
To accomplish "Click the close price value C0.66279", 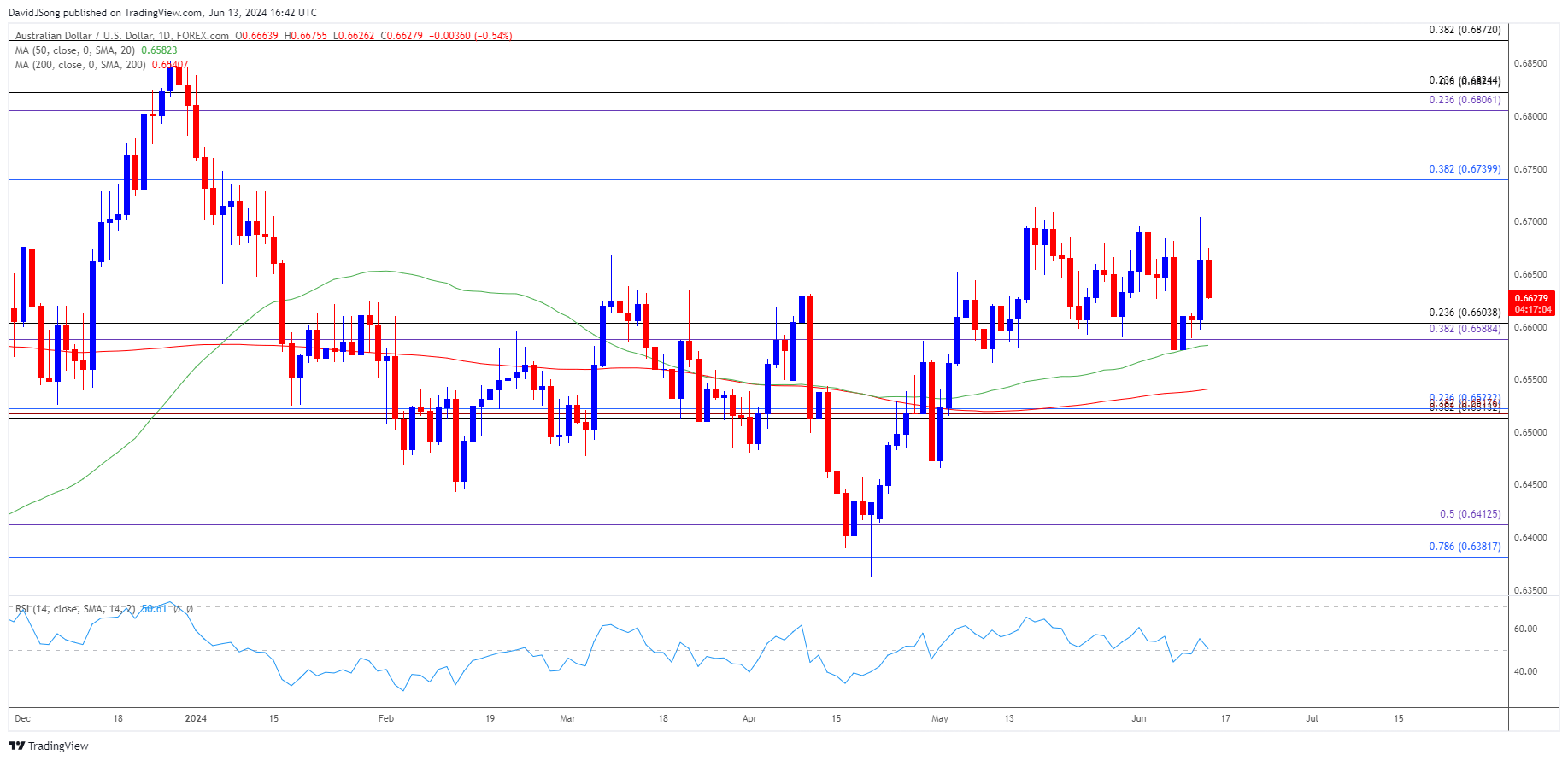I will point(402,36).
